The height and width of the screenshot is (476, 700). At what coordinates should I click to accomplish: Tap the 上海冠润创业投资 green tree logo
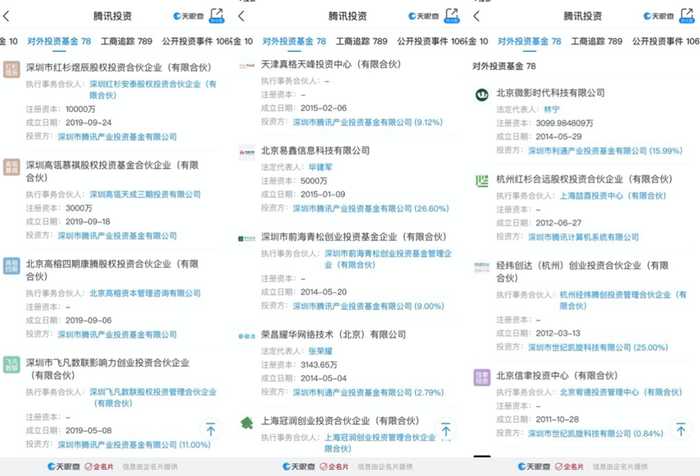tap(247, 422)
